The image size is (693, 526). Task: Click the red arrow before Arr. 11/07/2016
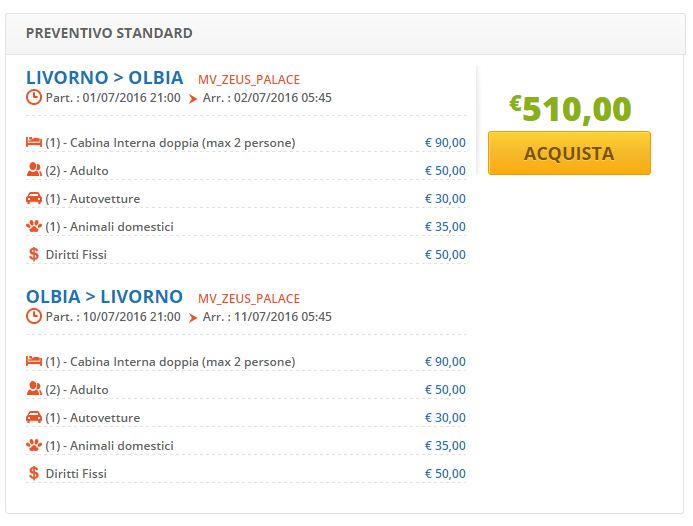click(x=193, y=318)
